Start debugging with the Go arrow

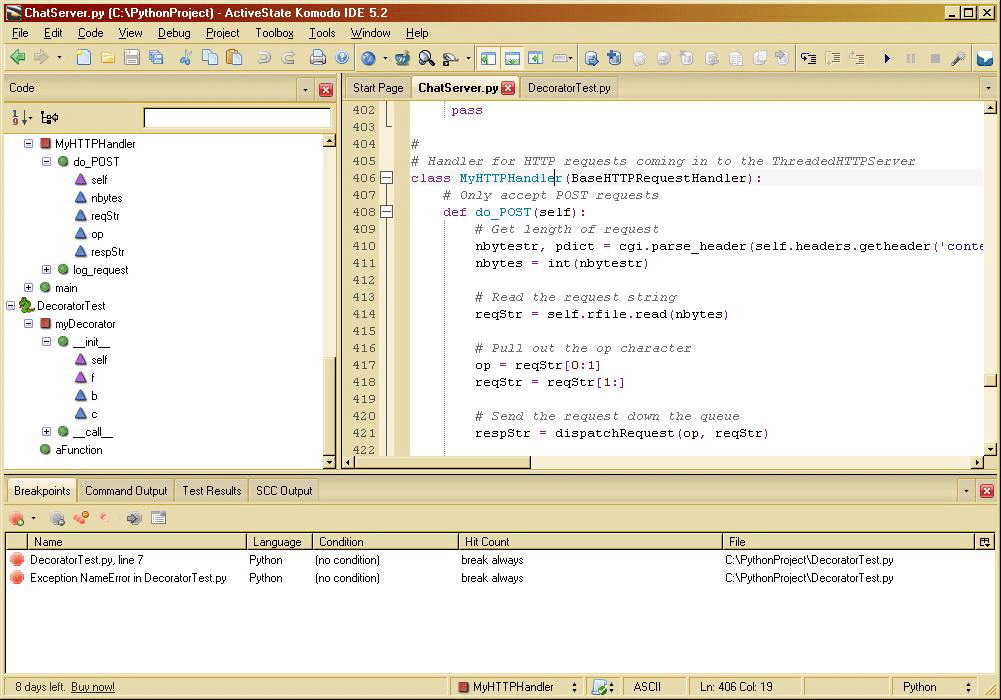tap(886, 58)
